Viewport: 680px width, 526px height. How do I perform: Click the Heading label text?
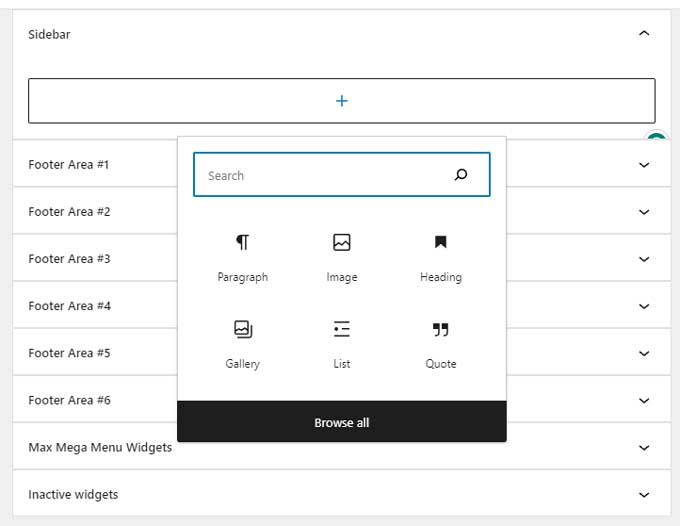pos(441,277)
